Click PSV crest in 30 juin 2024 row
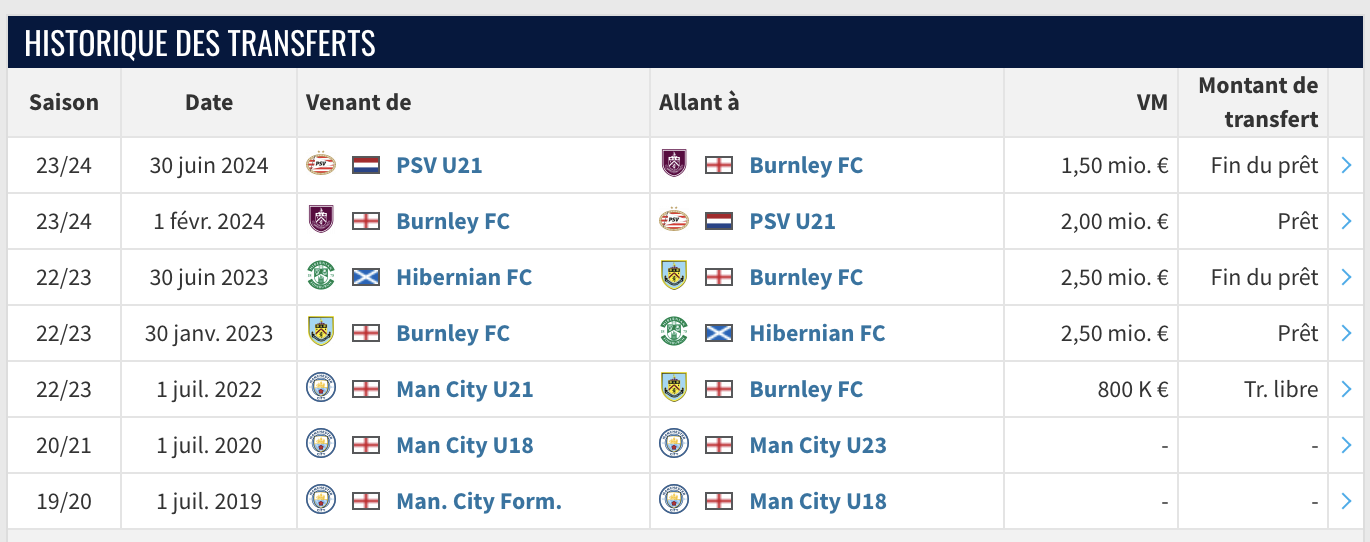The height and width of the screenshot is (542, 1370). point(321,164)
